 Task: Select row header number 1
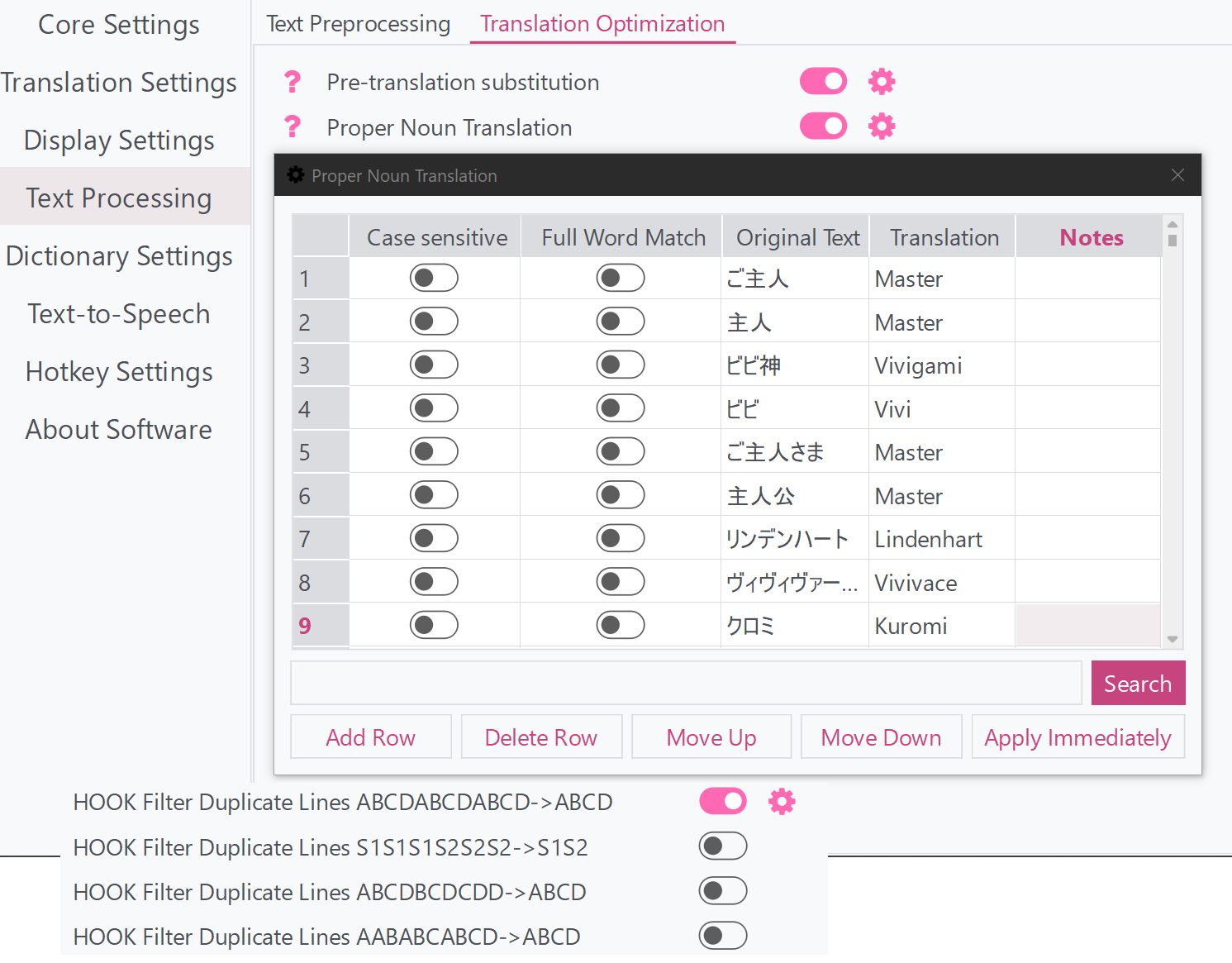point(321,279)
